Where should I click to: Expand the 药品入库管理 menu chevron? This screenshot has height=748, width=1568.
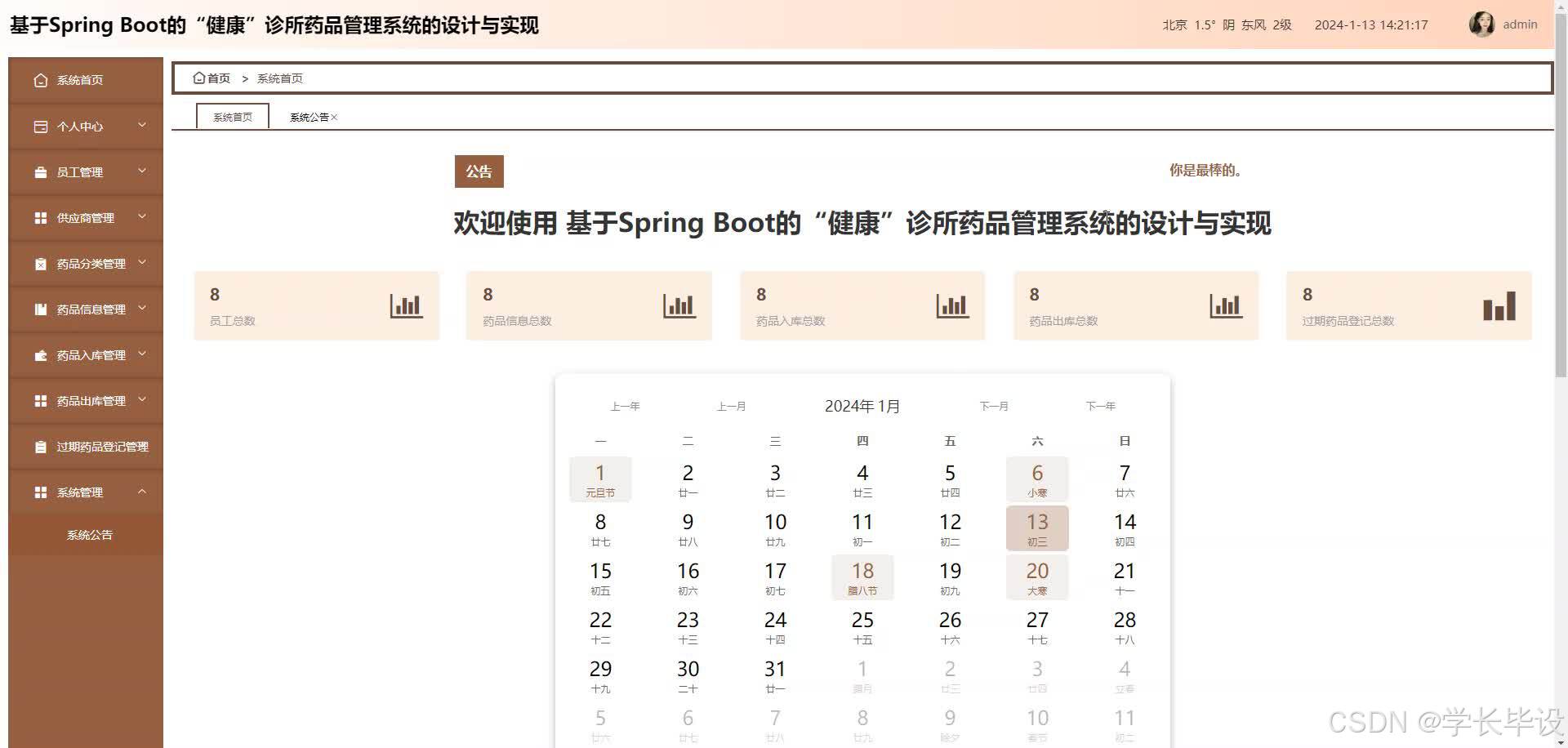click(142, 354)
